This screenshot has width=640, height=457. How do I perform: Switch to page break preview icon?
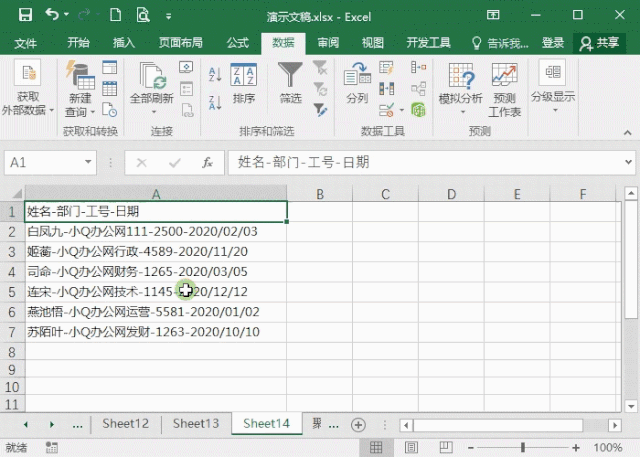[x=446, y=448]
